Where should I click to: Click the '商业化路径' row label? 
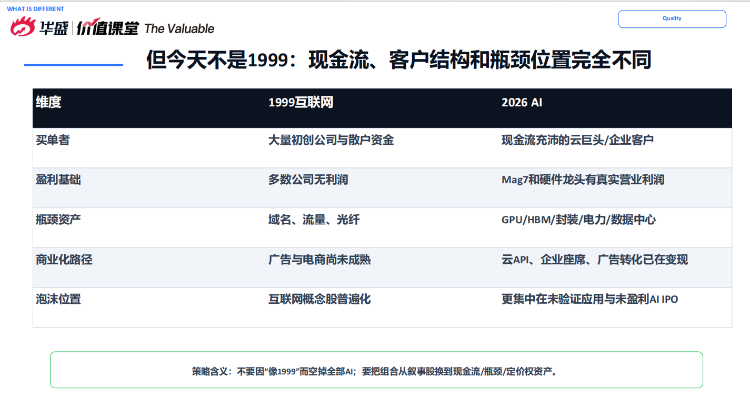pos(64,260)
